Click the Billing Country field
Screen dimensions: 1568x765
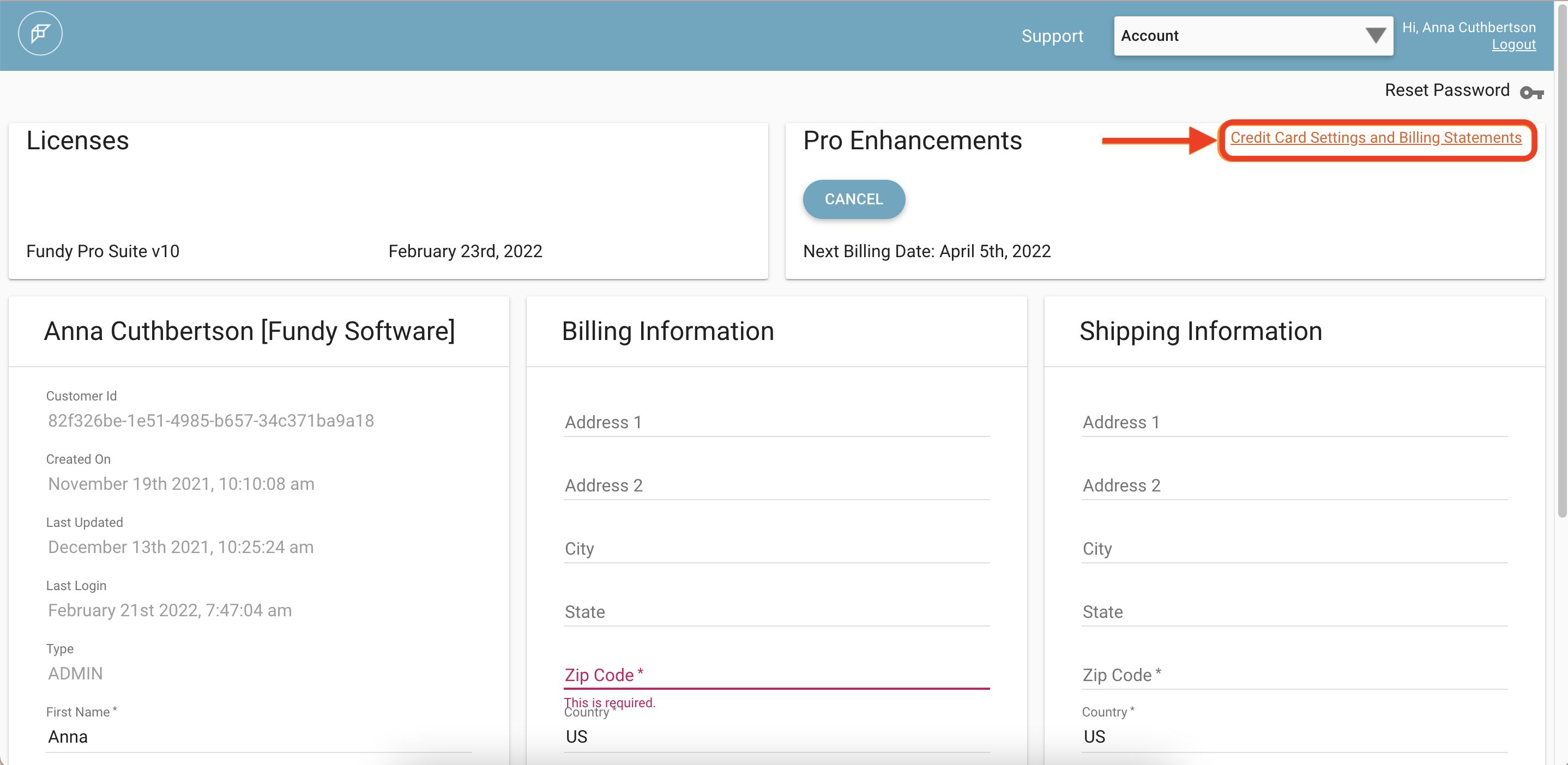pyautogui.click(x=777, y=737)
